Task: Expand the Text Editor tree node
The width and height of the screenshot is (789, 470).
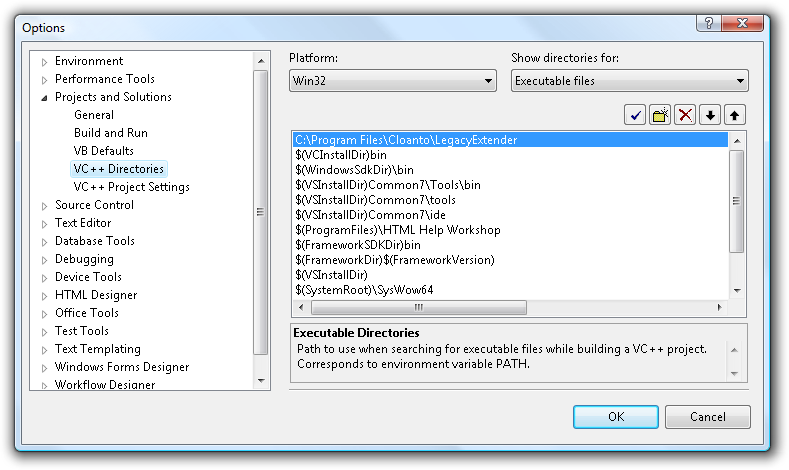Action: 44,224
